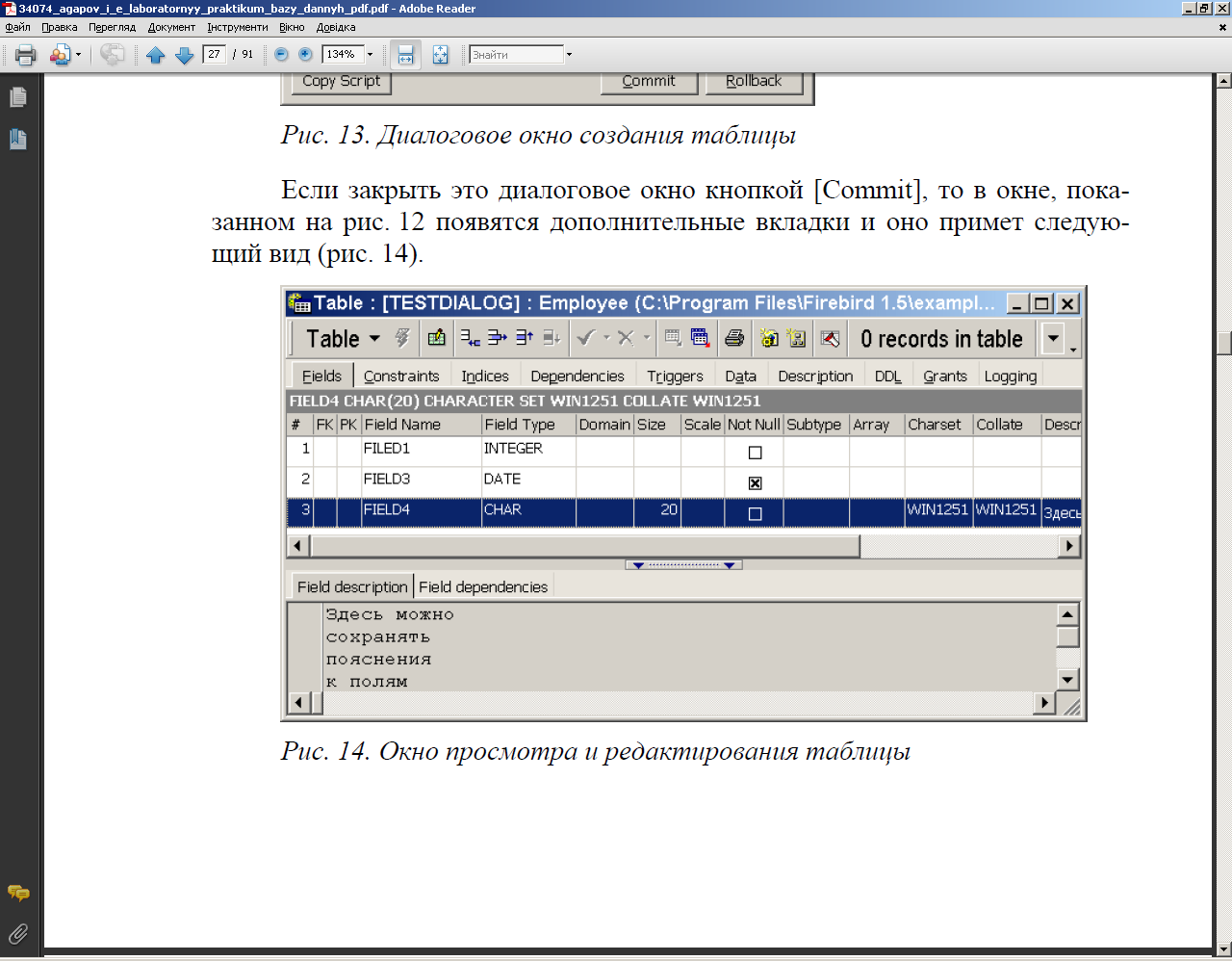Open the Перегляд menu
Screen dimensions: 1232x961
tap(112, 27)
